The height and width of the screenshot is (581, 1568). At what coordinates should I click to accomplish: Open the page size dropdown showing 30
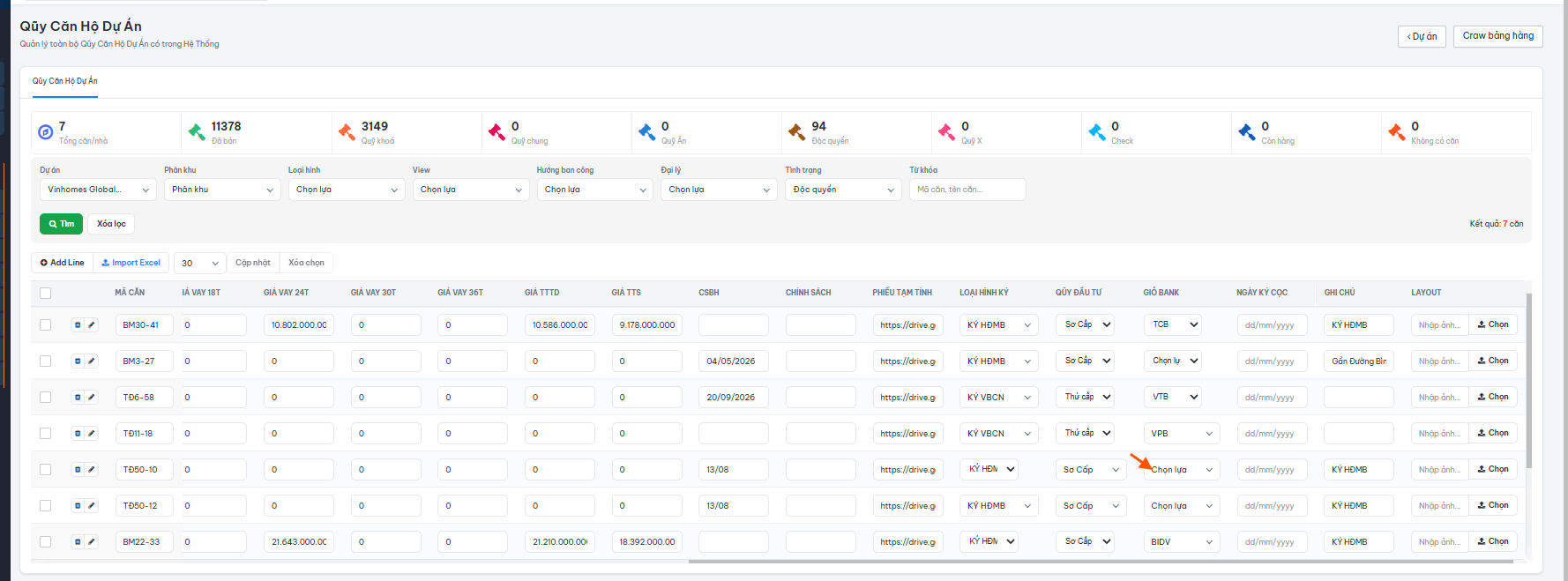[x=200, y=263]
